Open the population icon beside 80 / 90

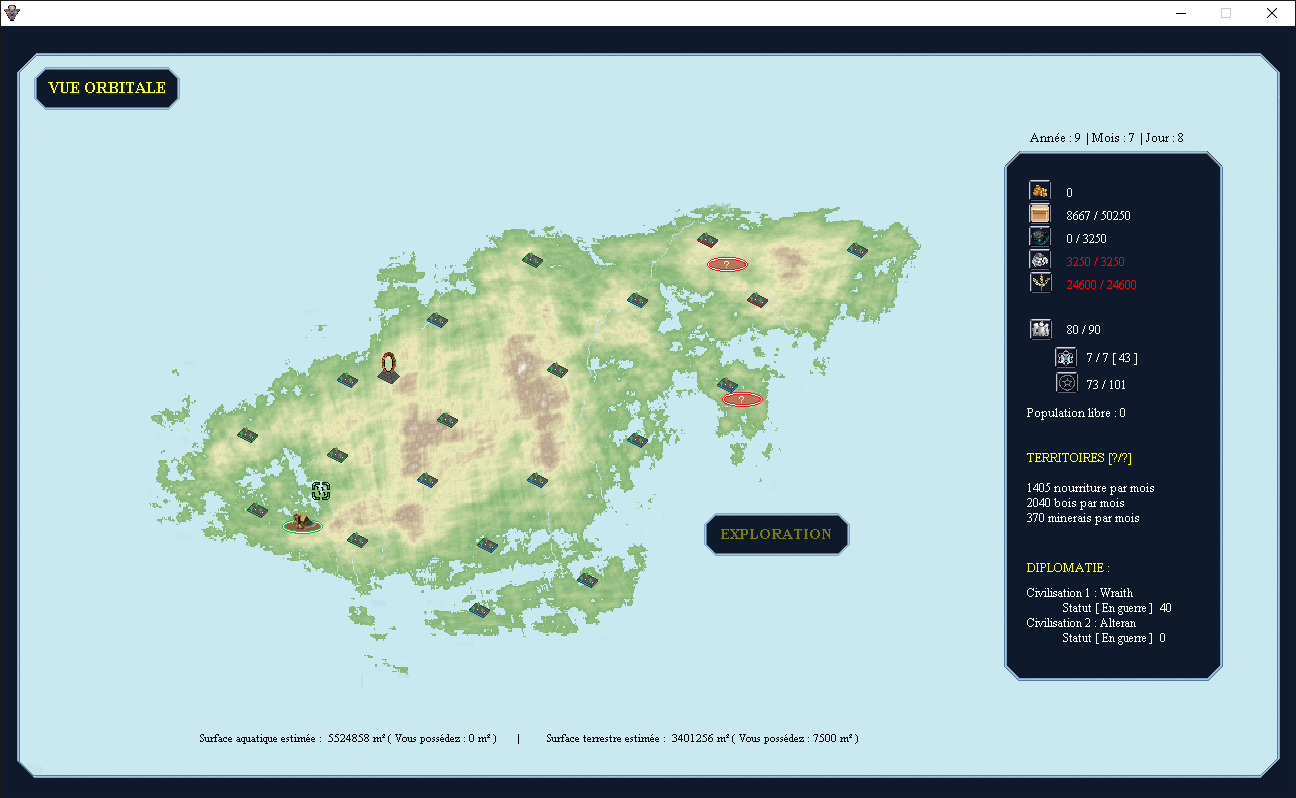pyautogui.click(x=1040, y=329)
